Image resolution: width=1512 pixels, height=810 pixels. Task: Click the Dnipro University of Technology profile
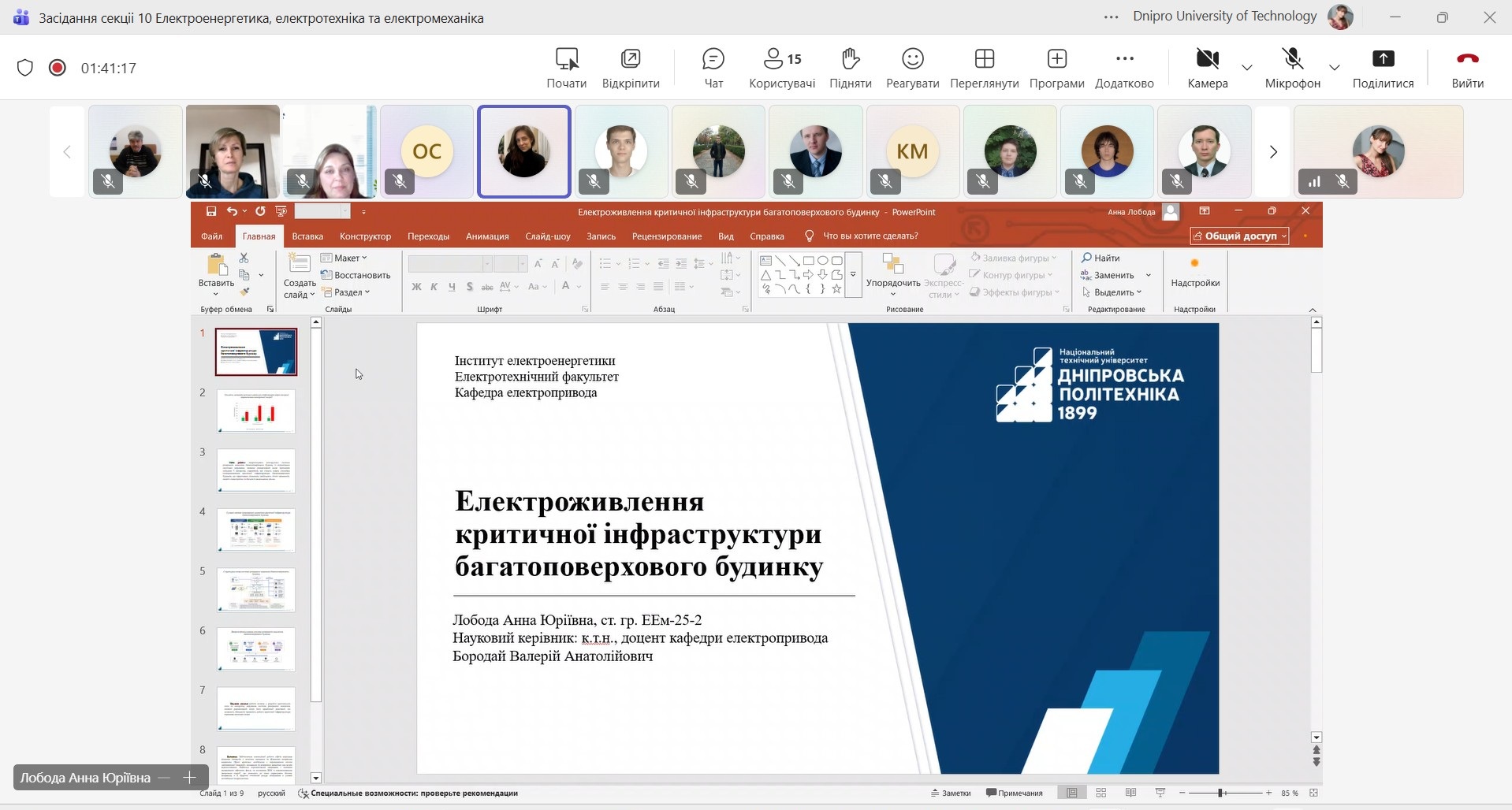[x=1340, y=17]
